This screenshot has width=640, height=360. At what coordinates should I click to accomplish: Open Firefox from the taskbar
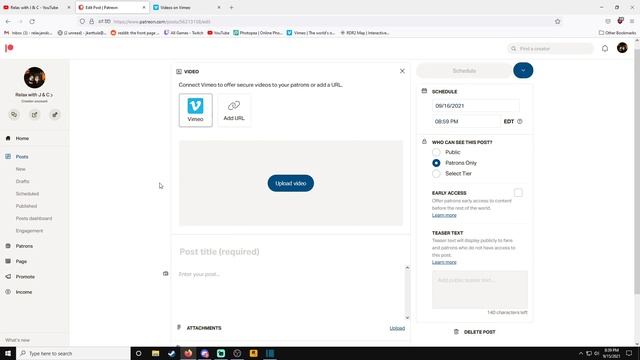(x=188, y=353)
